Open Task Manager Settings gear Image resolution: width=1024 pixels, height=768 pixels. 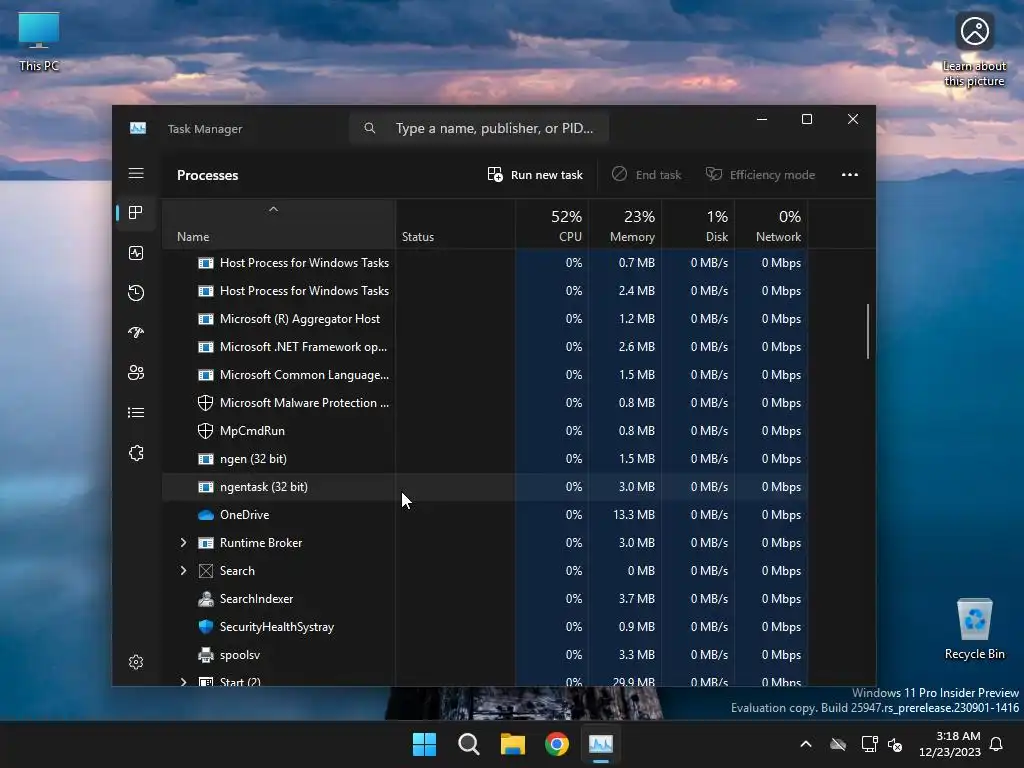point(136,662)
